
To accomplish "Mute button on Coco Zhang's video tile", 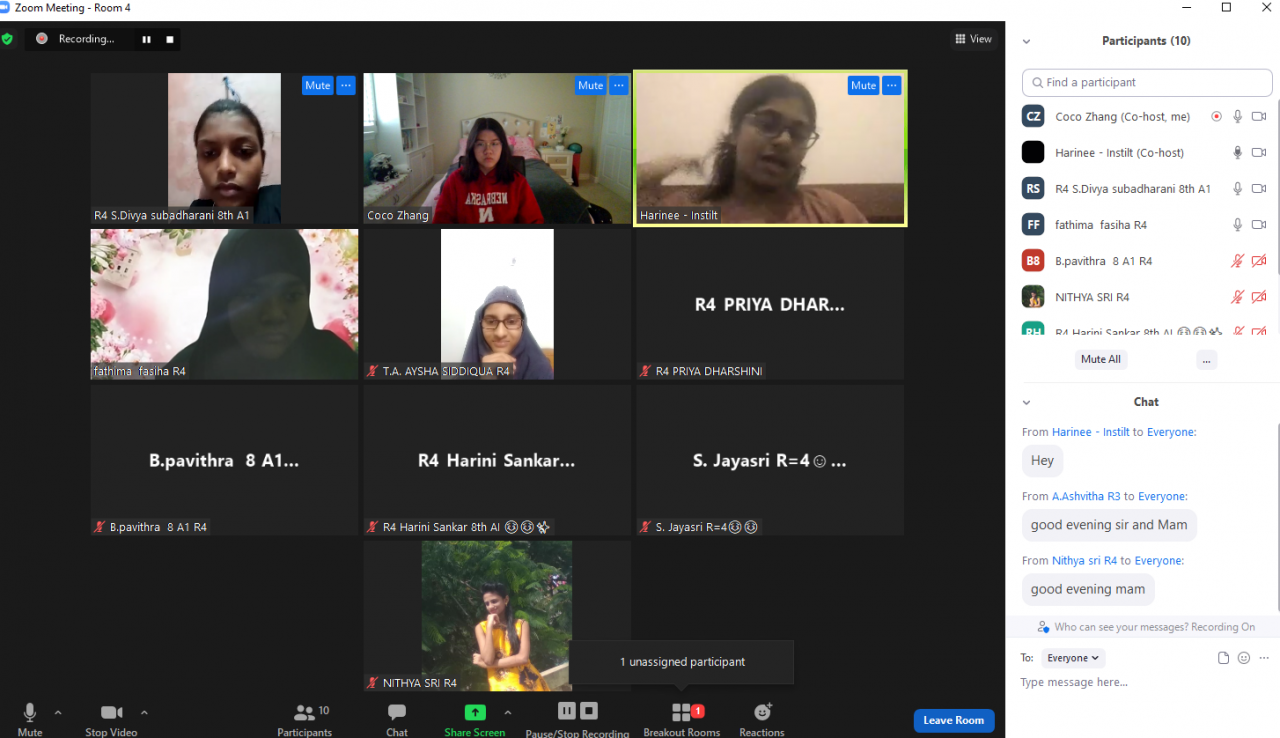I will click(x=591, y=86).
